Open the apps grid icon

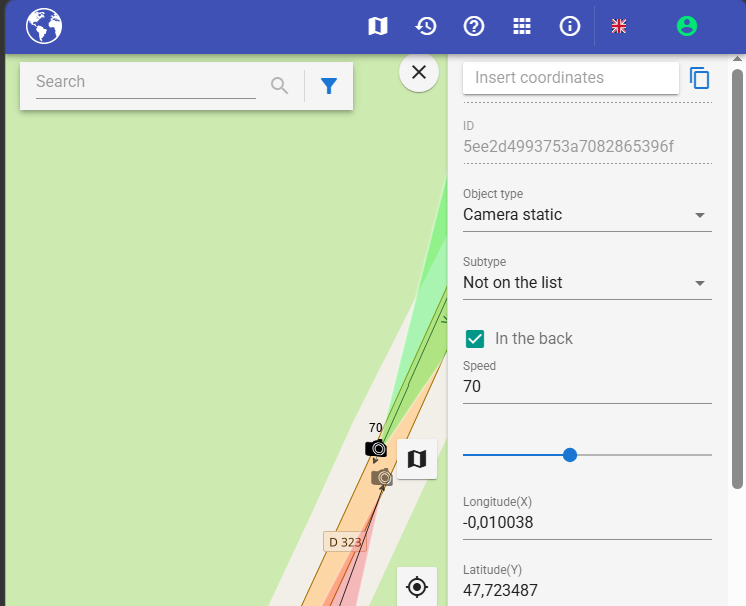(522, 26)
